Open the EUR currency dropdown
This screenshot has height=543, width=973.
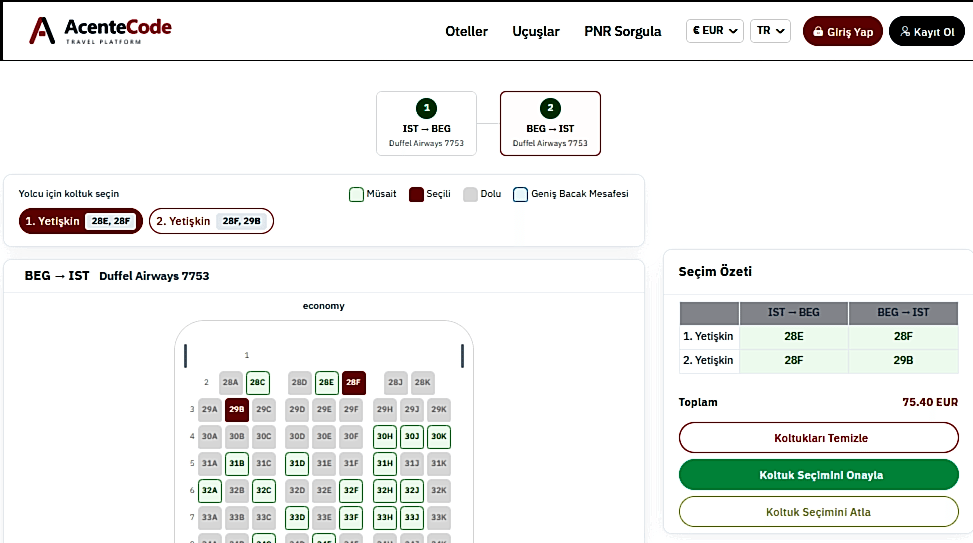tap(714, 30)
